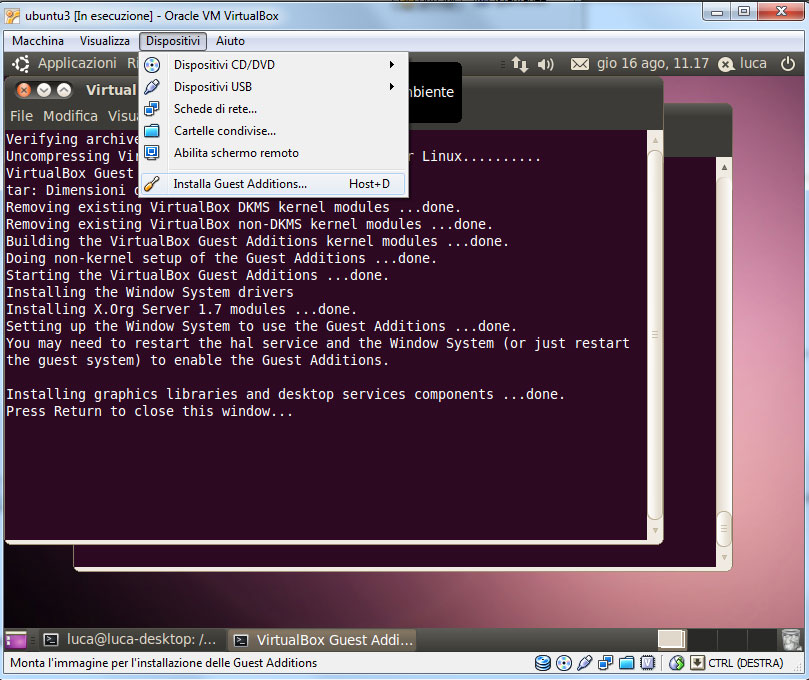Open the Macchina menu

[38, 41]
